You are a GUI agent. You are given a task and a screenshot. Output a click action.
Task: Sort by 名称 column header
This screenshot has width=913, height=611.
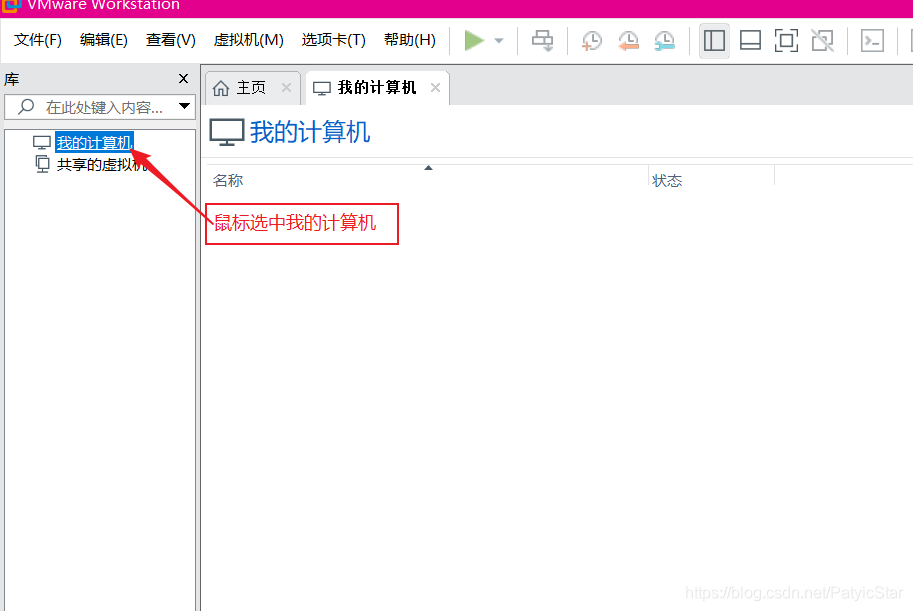pos(228,181)
